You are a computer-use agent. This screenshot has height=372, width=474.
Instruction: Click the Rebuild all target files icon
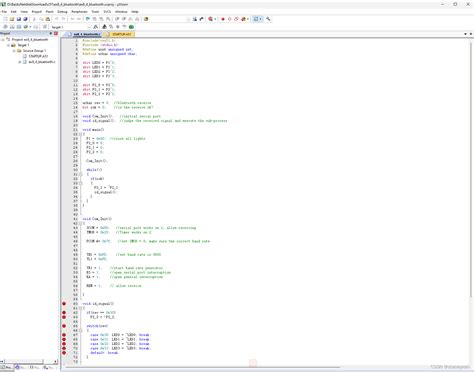[19, 27]
